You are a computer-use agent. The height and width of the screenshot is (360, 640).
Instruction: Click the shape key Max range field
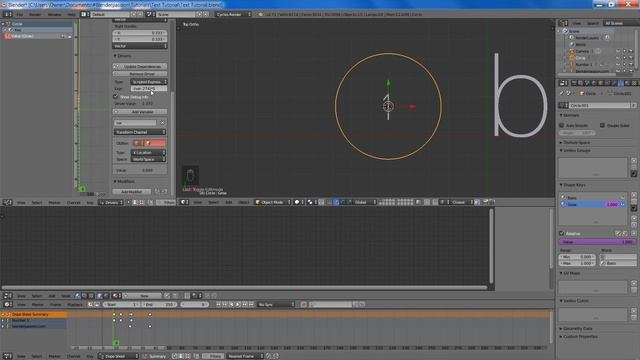point(577,263)
